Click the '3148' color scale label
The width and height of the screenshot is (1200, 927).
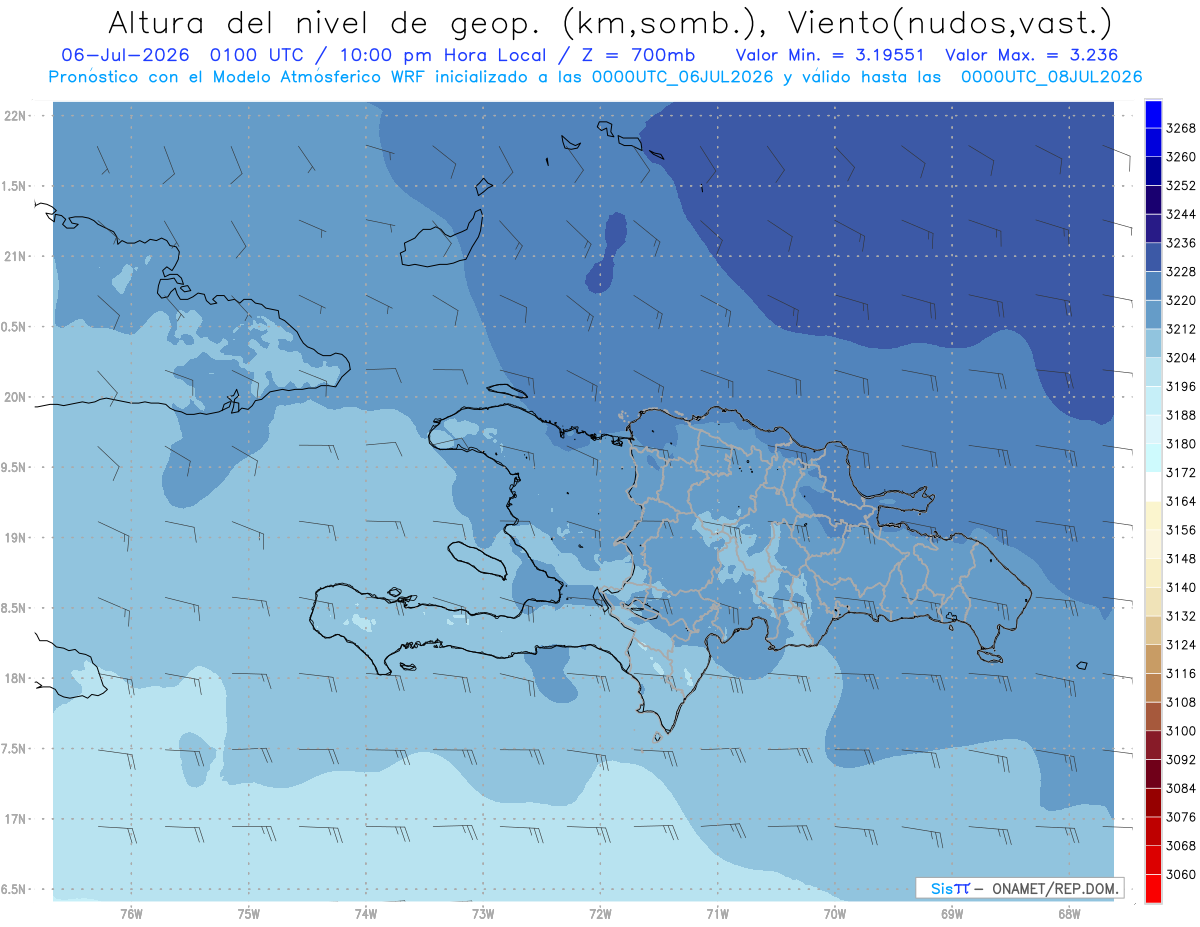[x=1181, y=559]
